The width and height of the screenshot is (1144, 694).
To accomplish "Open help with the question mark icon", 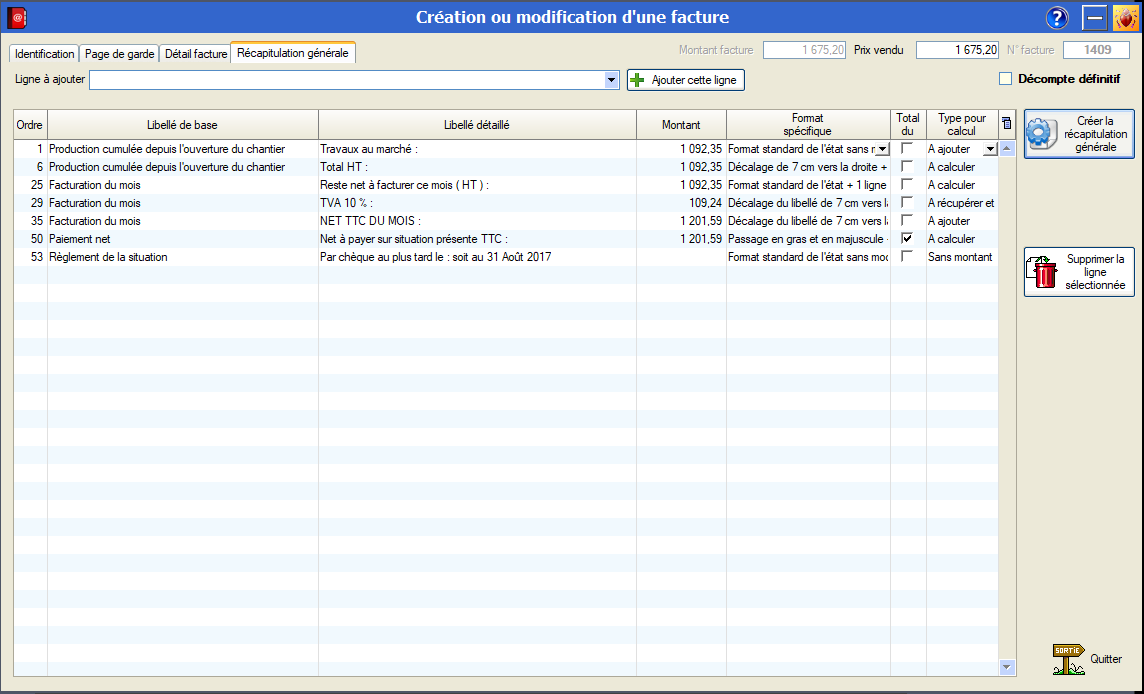I will coord(1057,18).
